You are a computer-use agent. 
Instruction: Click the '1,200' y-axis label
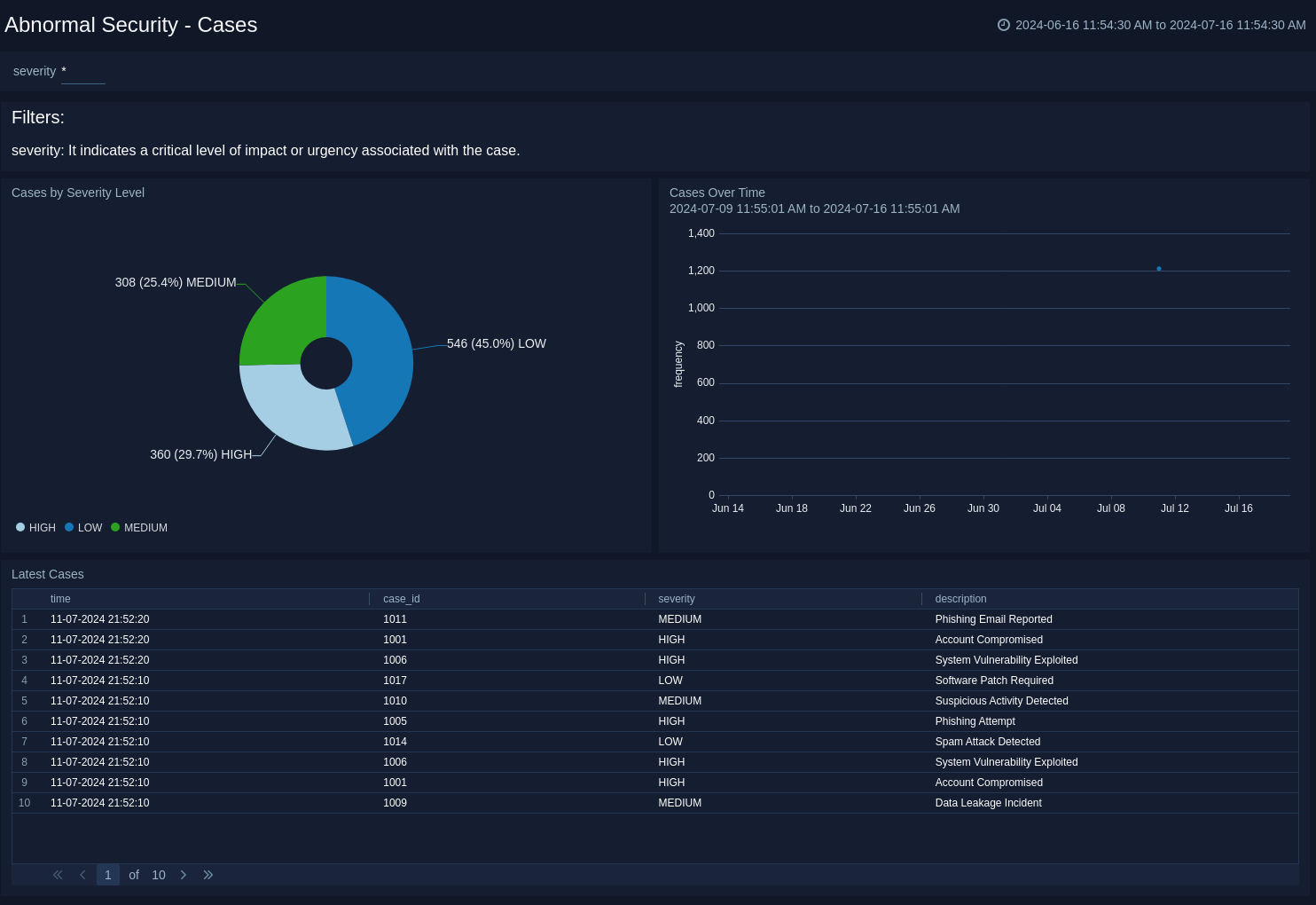701,271
